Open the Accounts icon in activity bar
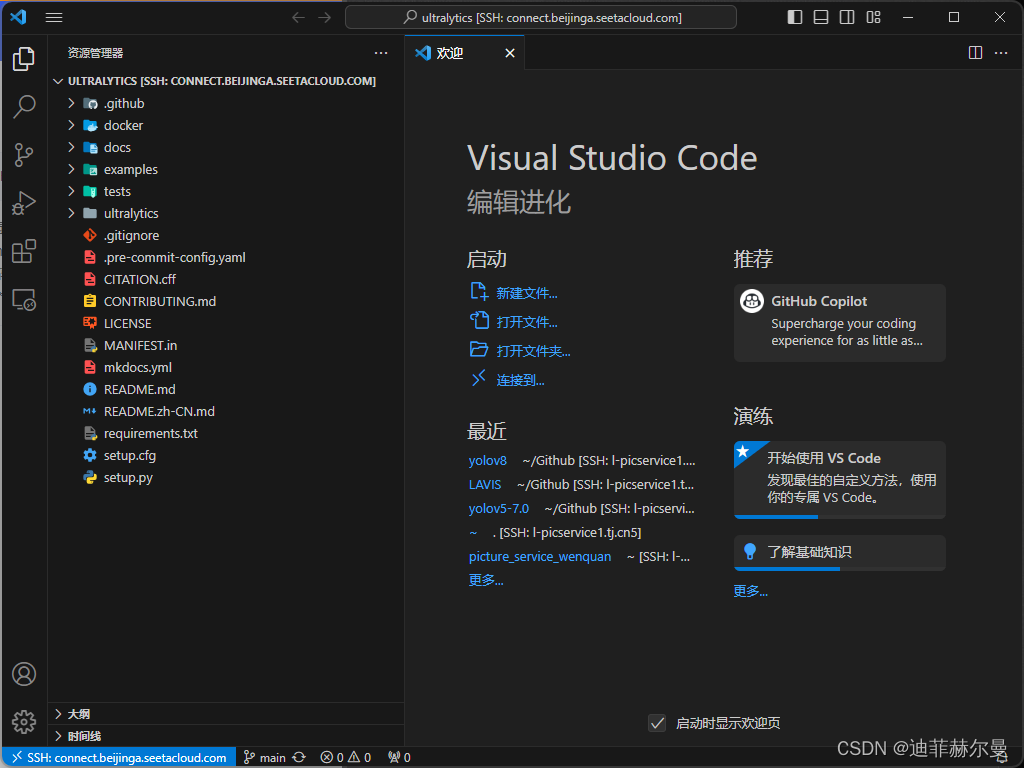Image resolution: width=1024 pixels, height=768 pixels. pos(24,674)
